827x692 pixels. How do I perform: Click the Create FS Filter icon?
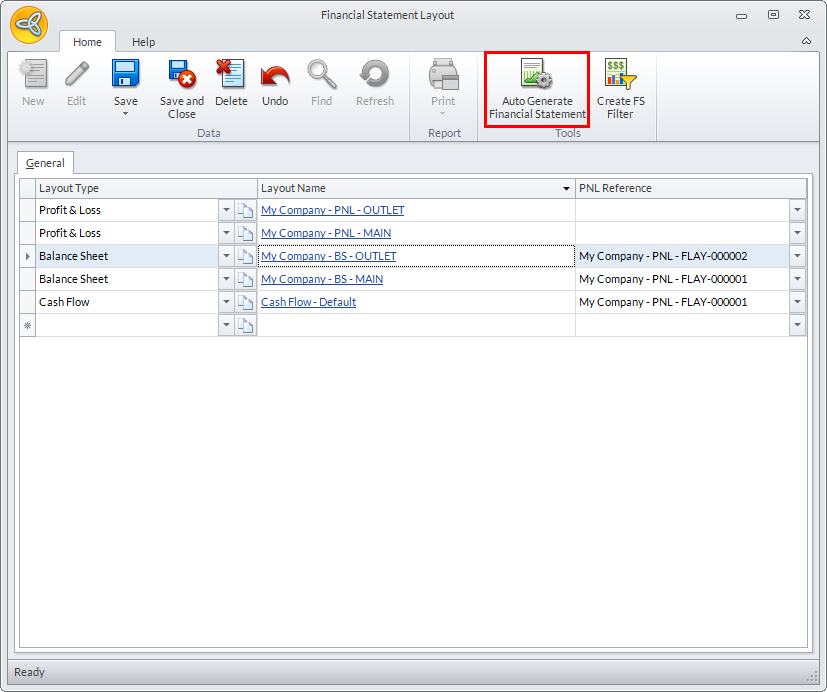tap(620, 76)
